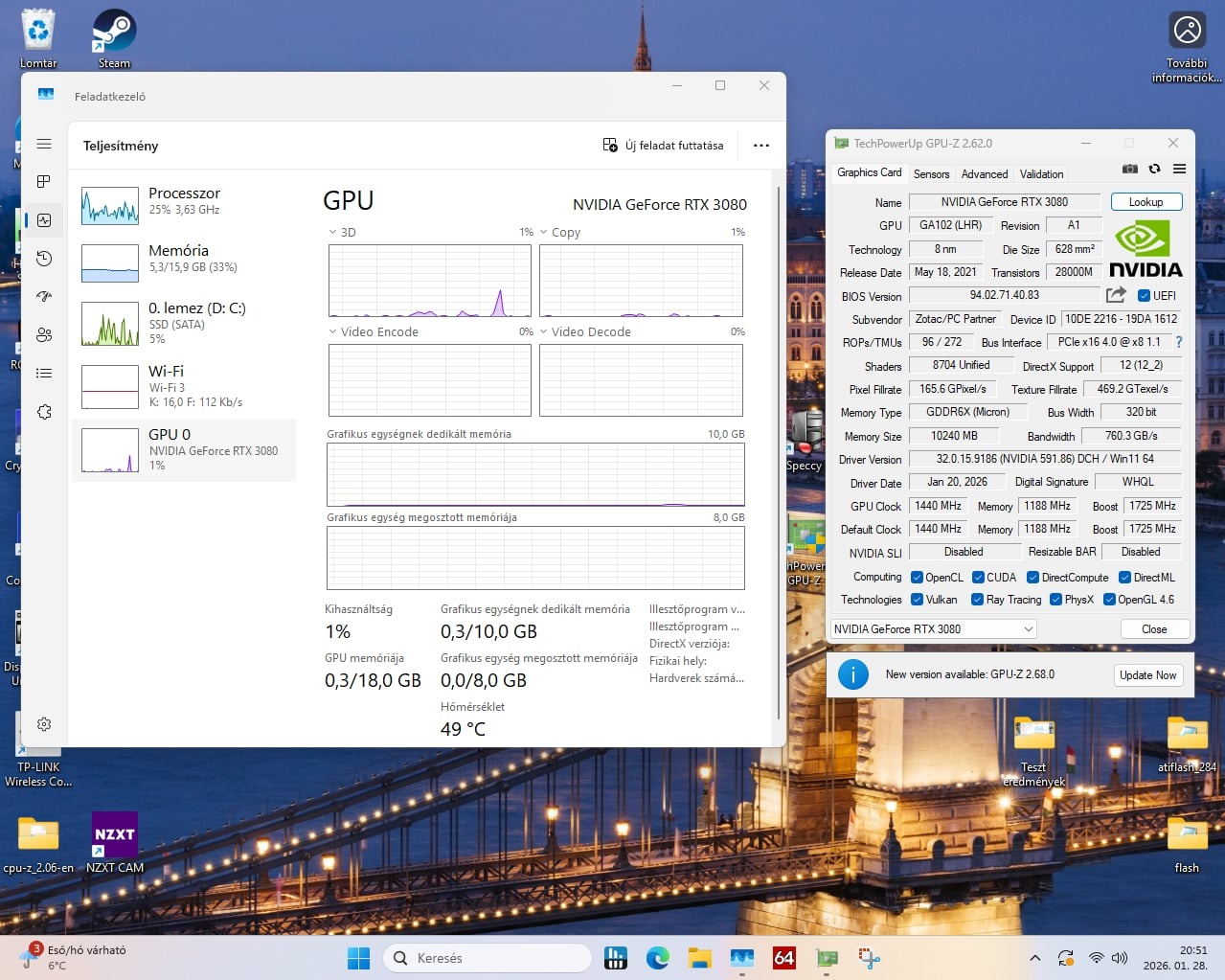This screenshot has width=1225, height=980.
Task: Open atiflash_284 desktop folder
Action: tap(1187, 745)
